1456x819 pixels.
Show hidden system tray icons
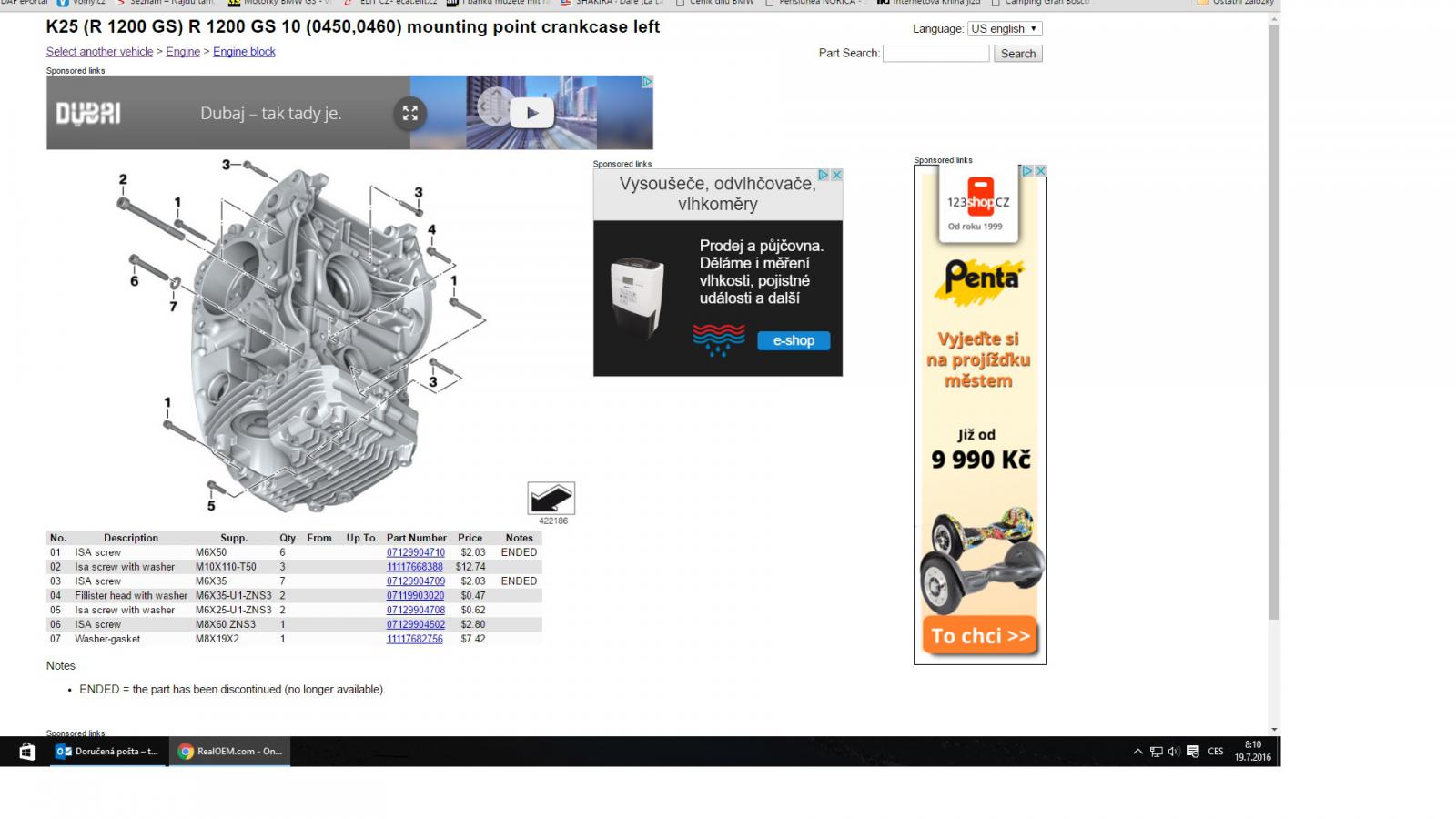click(1137, 752)
